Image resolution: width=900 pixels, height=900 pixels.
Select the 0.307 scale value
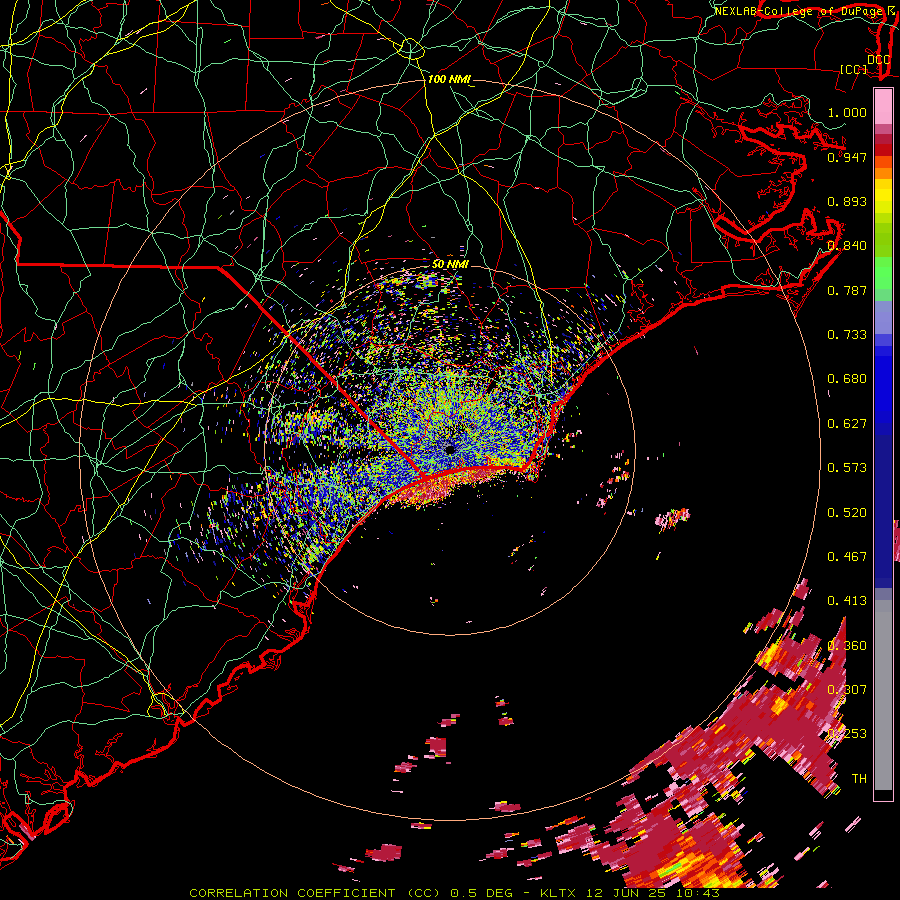pos(847,689)
